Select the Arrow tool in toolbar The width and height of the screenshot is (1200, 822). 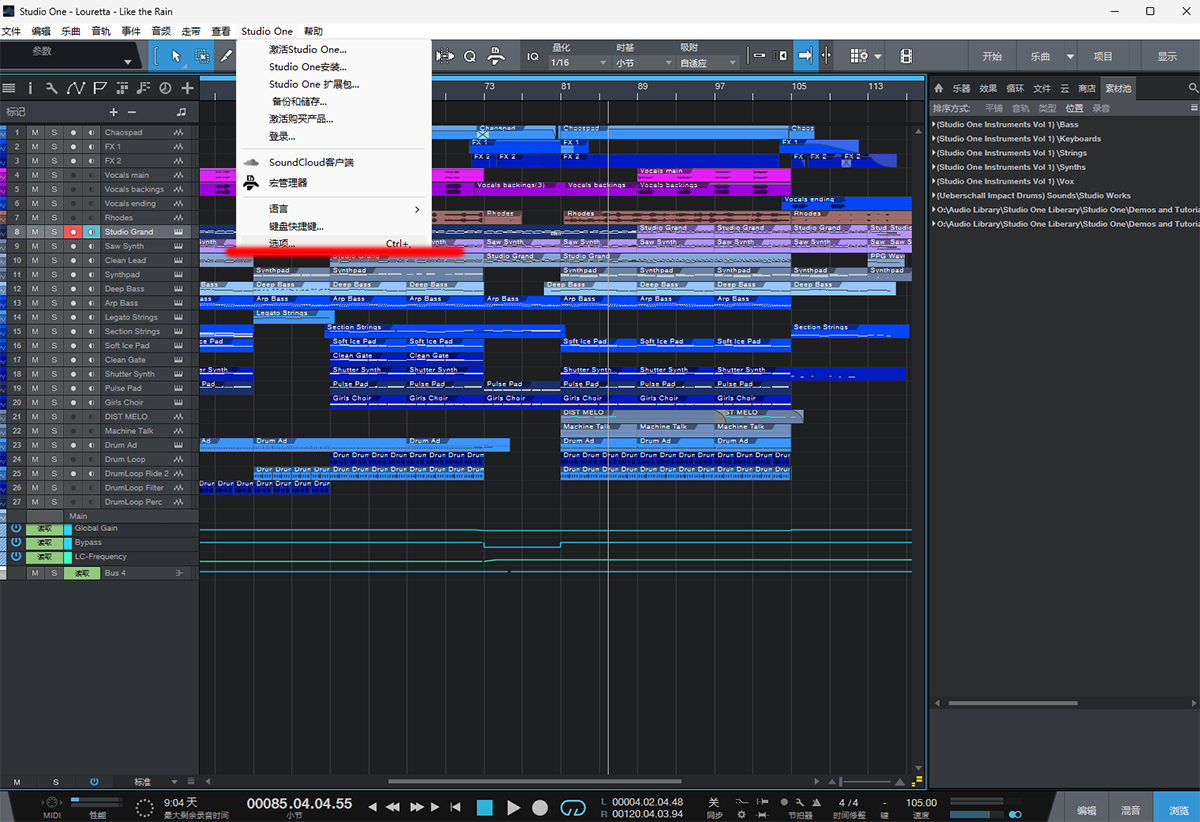pyautogui.click(x=177, y=56)
